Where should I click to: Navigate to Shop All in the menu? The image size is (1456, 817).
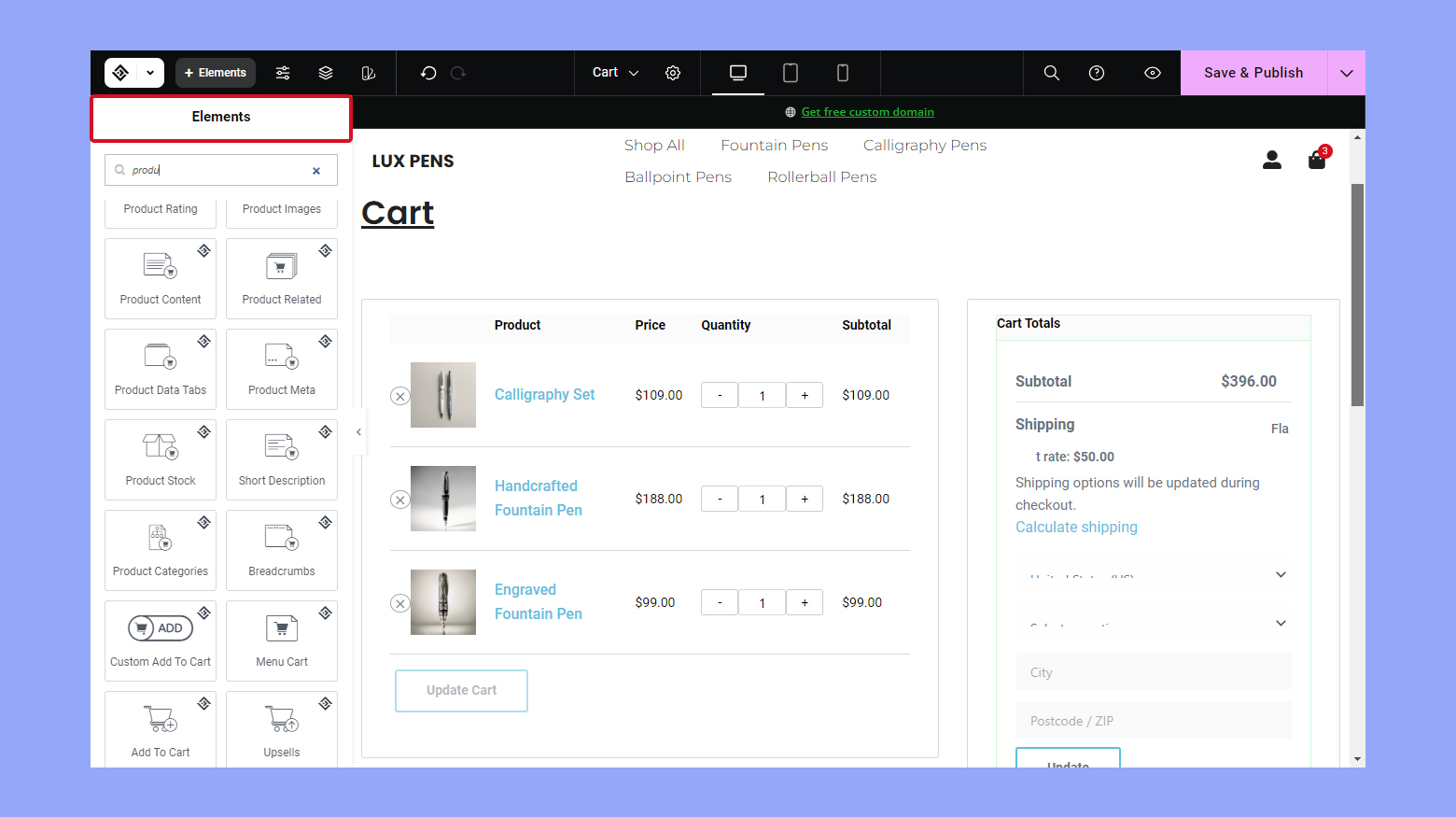[654, 145]
